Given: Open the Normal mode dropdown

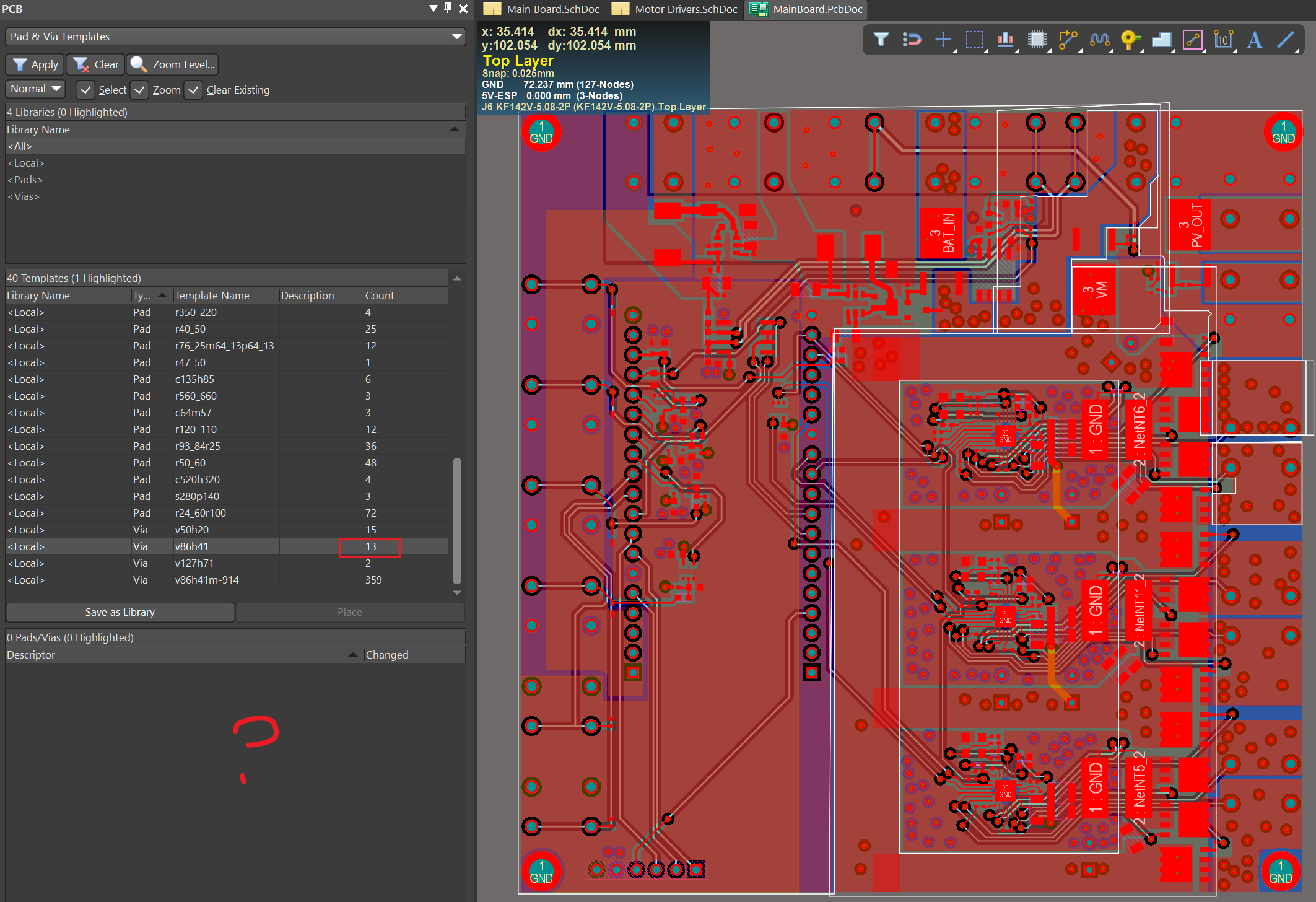Looking at the screenshot, I should tap(35, 89).
